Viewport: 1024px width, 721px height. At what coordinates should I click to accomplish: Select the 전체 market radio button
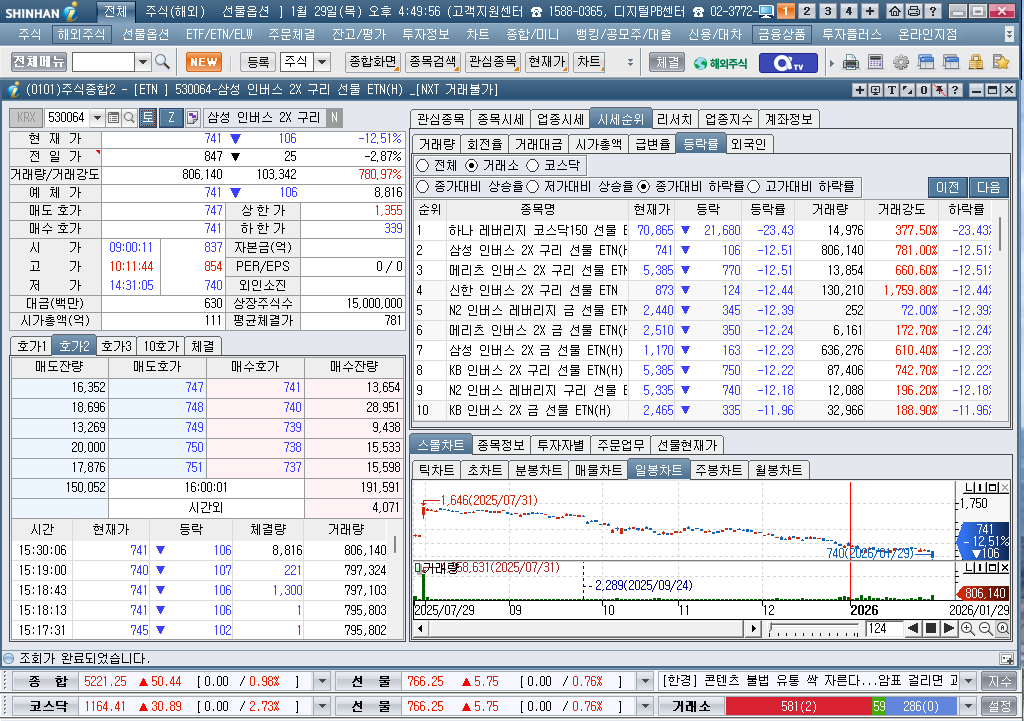point(423,165)
